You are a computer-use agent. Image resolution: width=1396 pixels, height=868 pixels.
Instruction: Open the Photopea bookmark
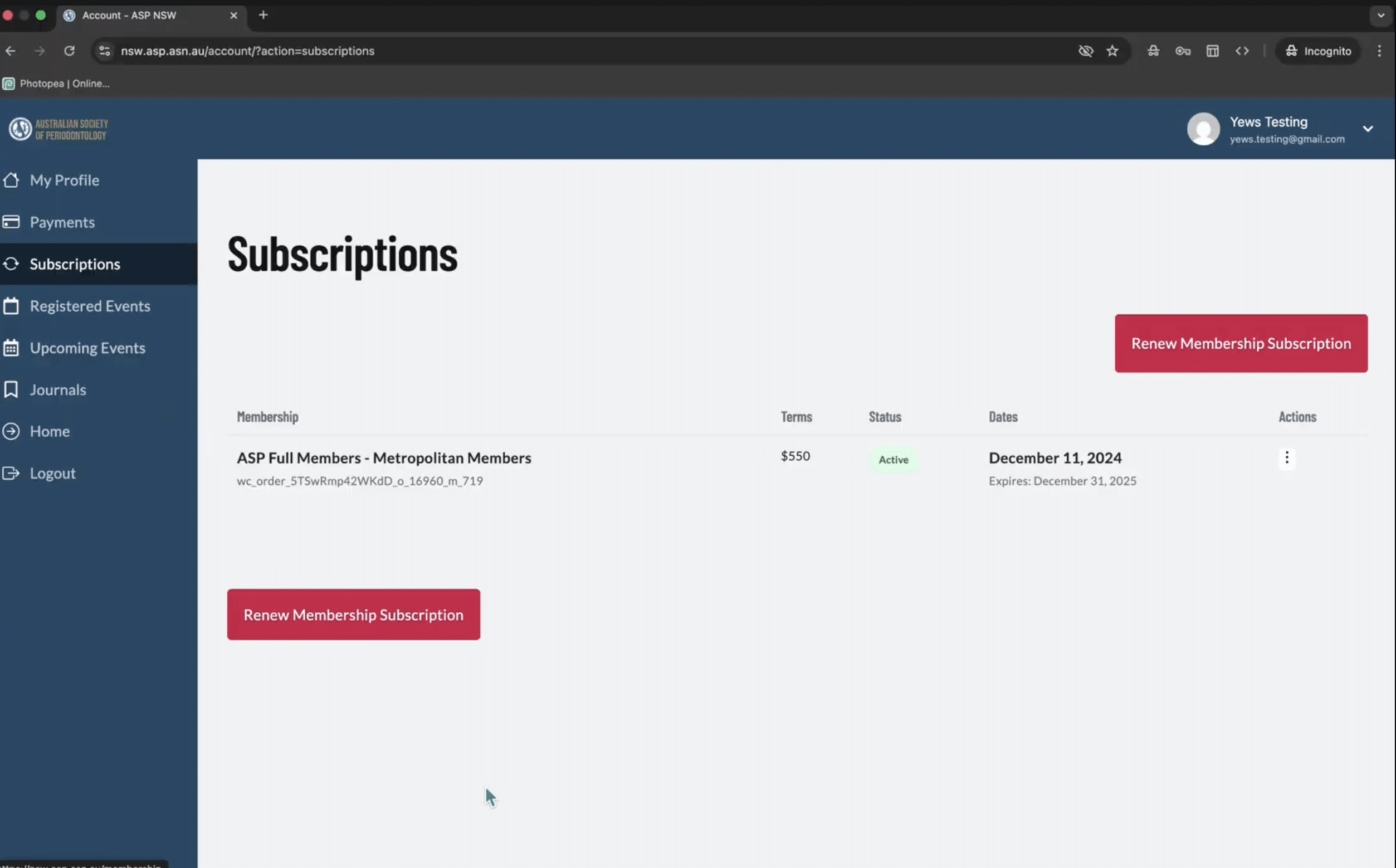click(56, 84)
